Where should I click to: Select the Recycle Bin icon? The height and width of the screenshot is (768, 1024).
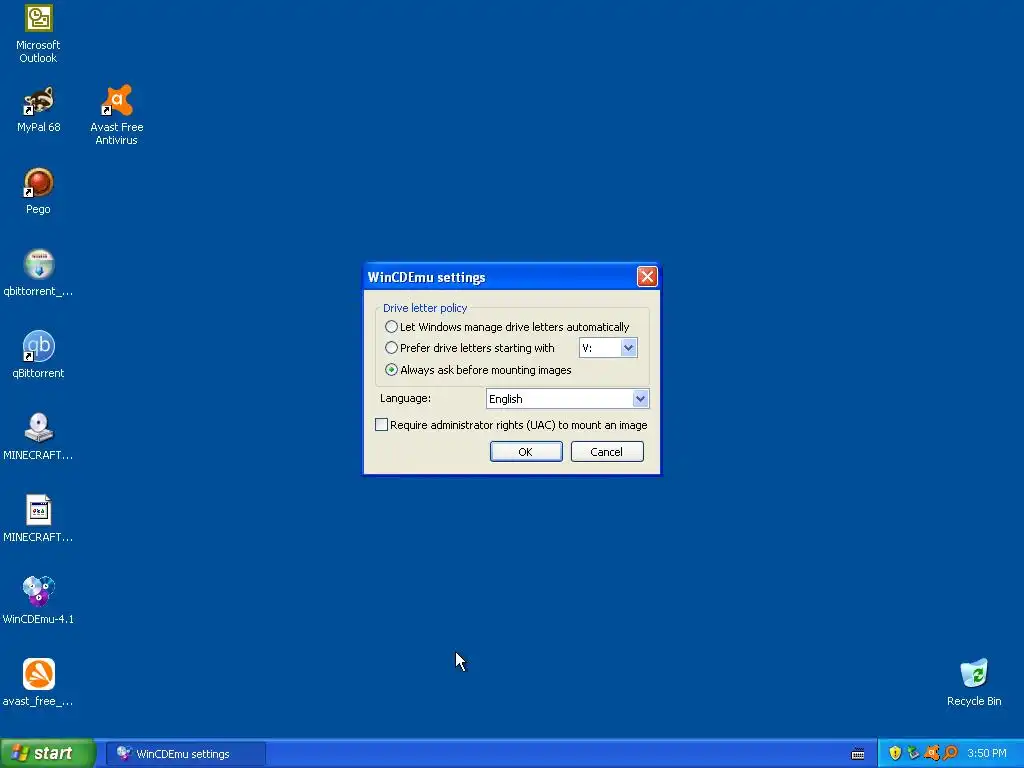(x=974, y=683)
